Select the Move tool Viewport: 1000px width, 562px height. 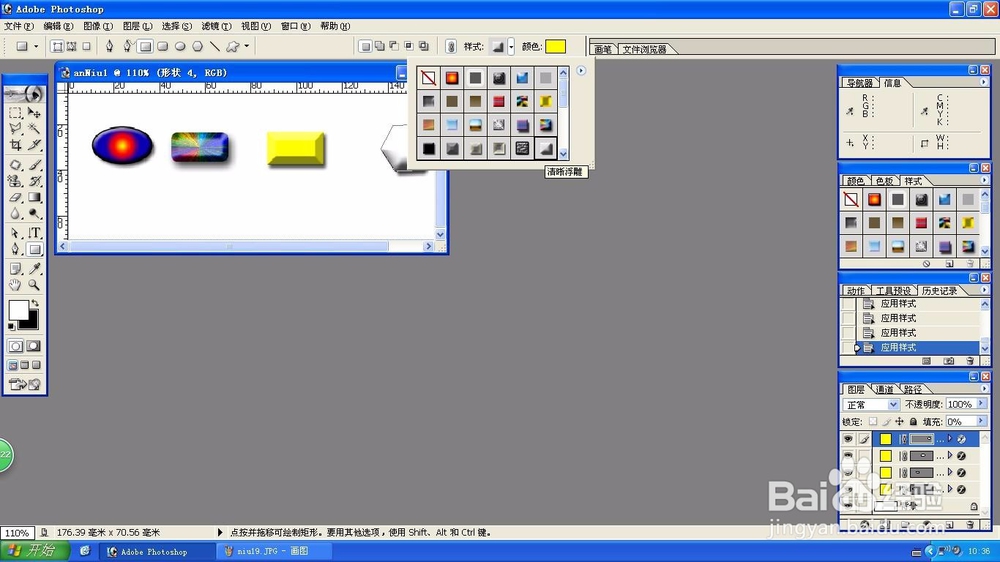click(34, 113)
